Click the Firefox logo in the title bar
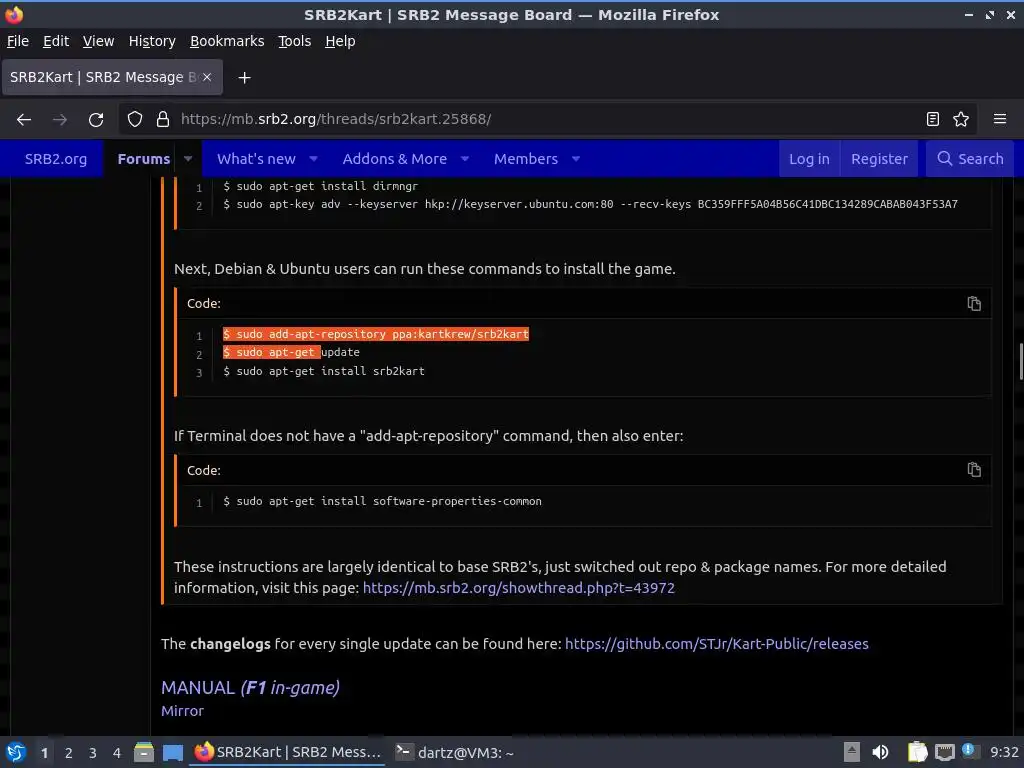The height and width of the screenshot is (768, 1024). (x=14, y=14)
